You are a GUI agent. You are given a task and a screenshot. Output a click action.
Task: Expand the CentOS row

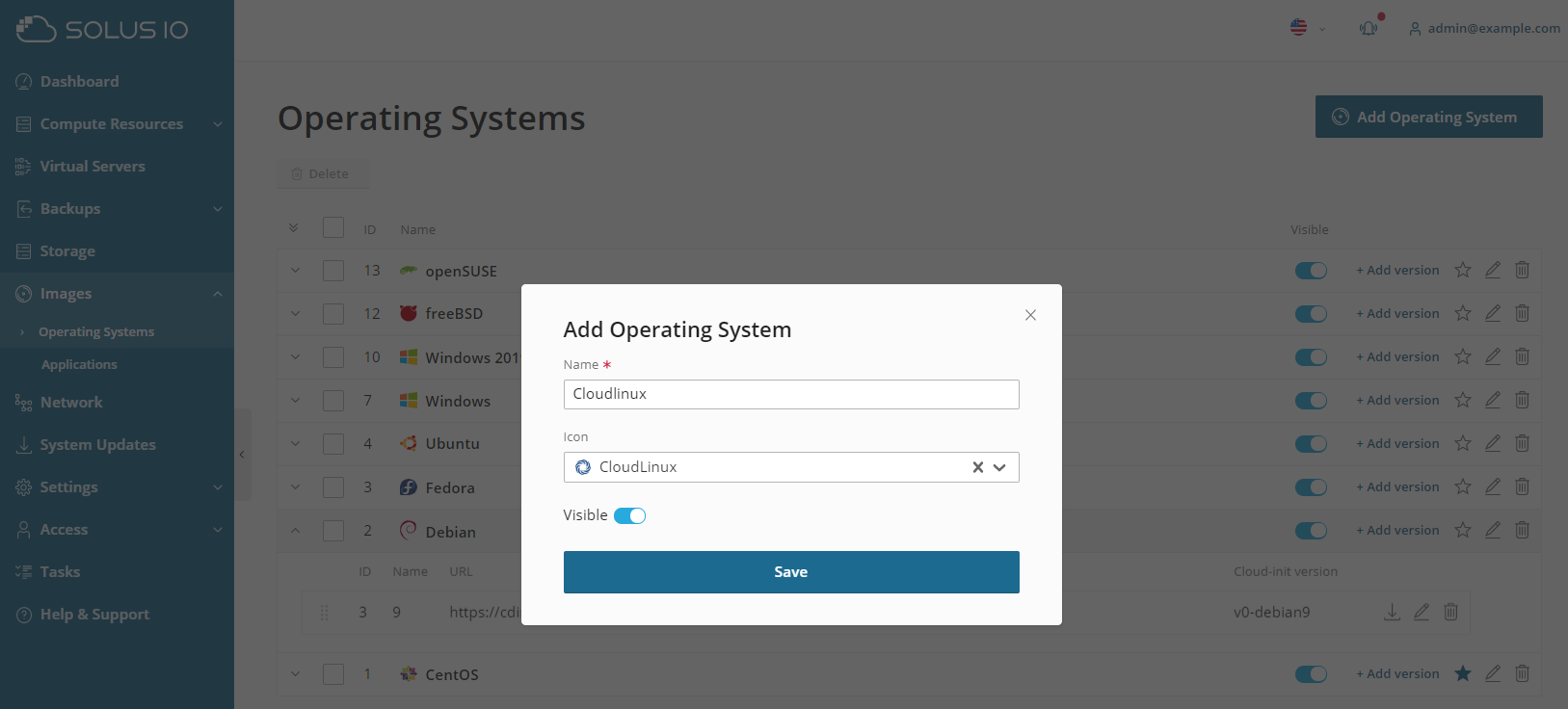pyautogui.click(x=295, y=674)
